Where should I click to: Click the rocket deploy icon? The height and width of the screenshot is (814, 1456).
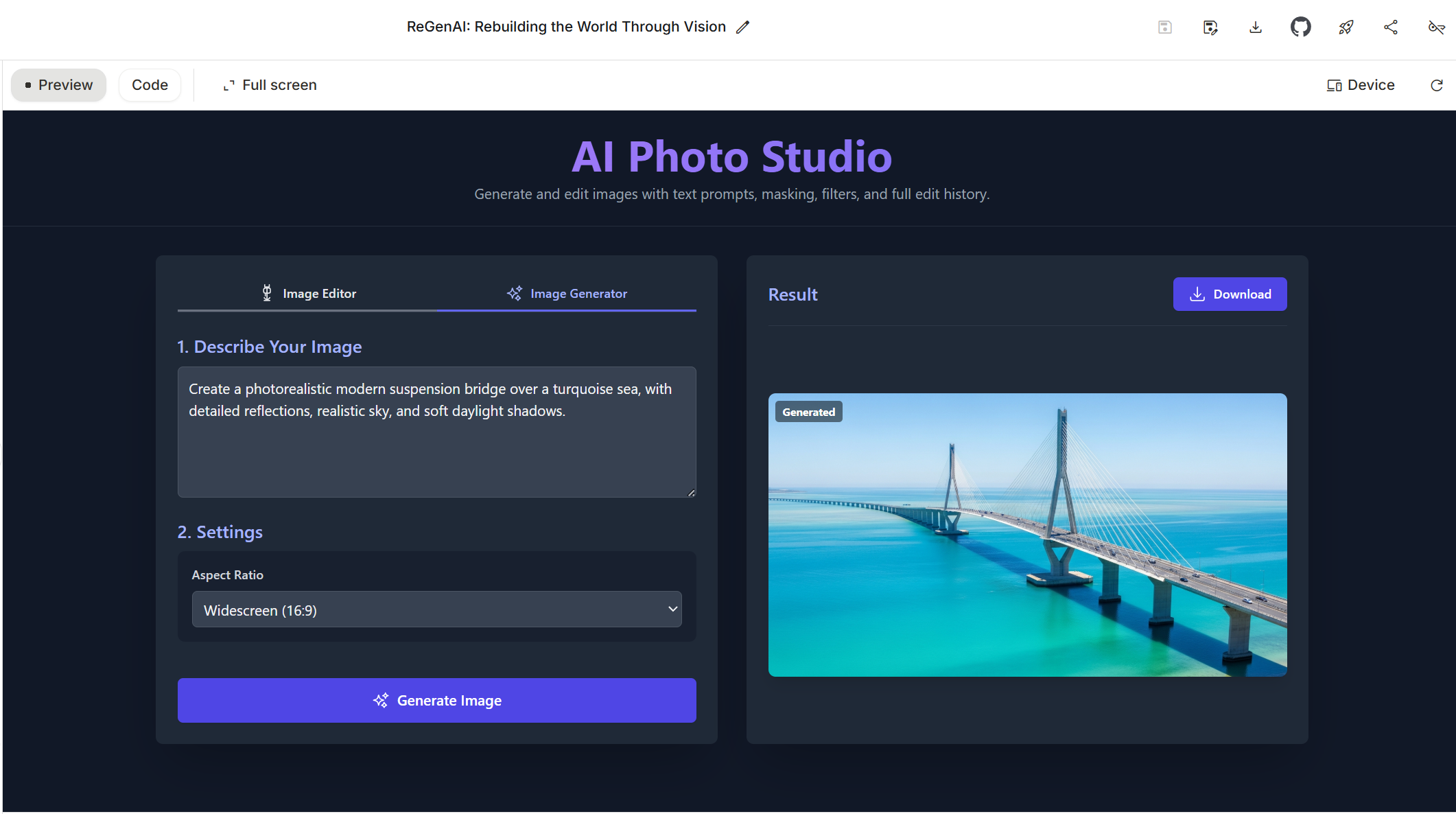(1346, 27)
